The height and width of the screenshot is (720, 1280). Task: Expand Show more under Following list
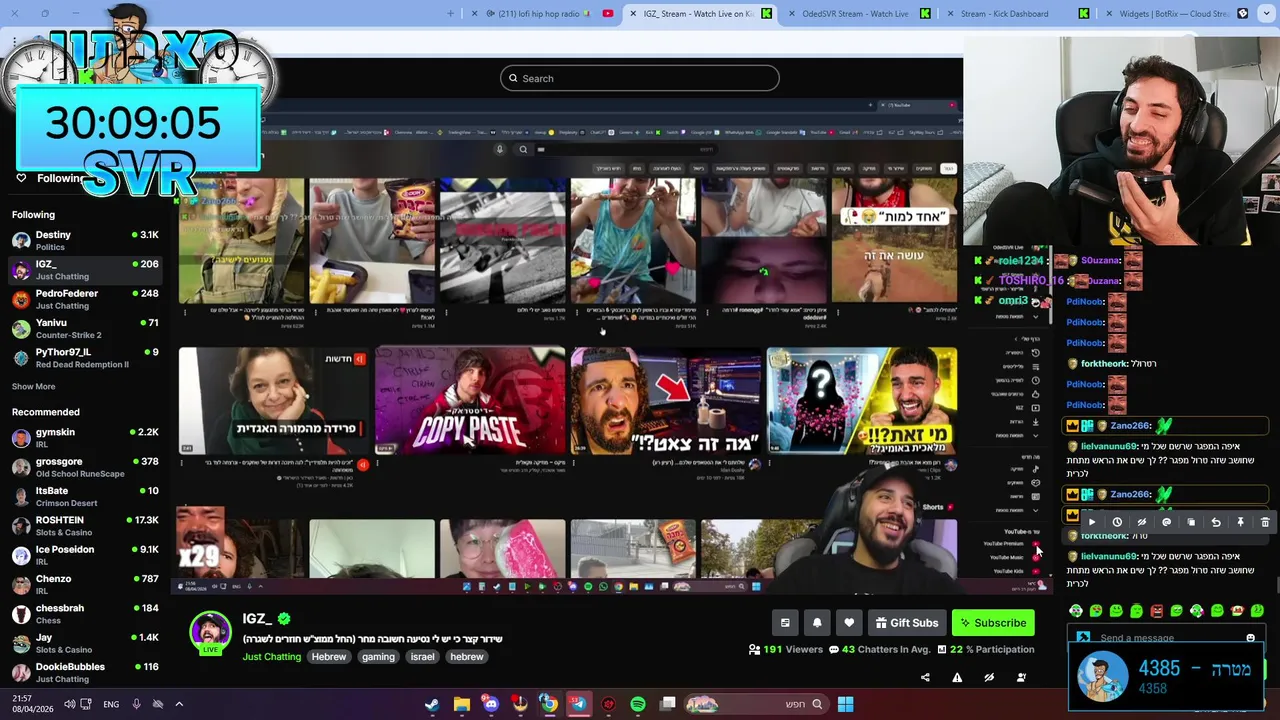pyautogui.click(x=33, y=387)
